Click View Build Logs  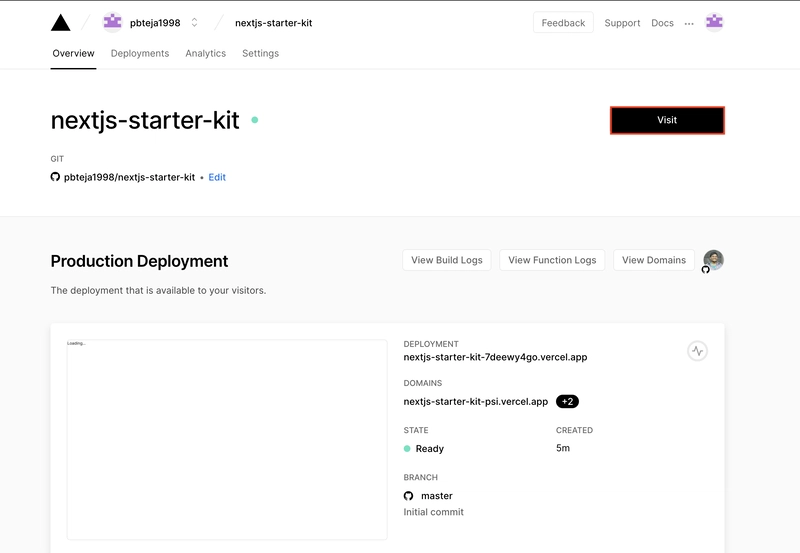(446, 260)
